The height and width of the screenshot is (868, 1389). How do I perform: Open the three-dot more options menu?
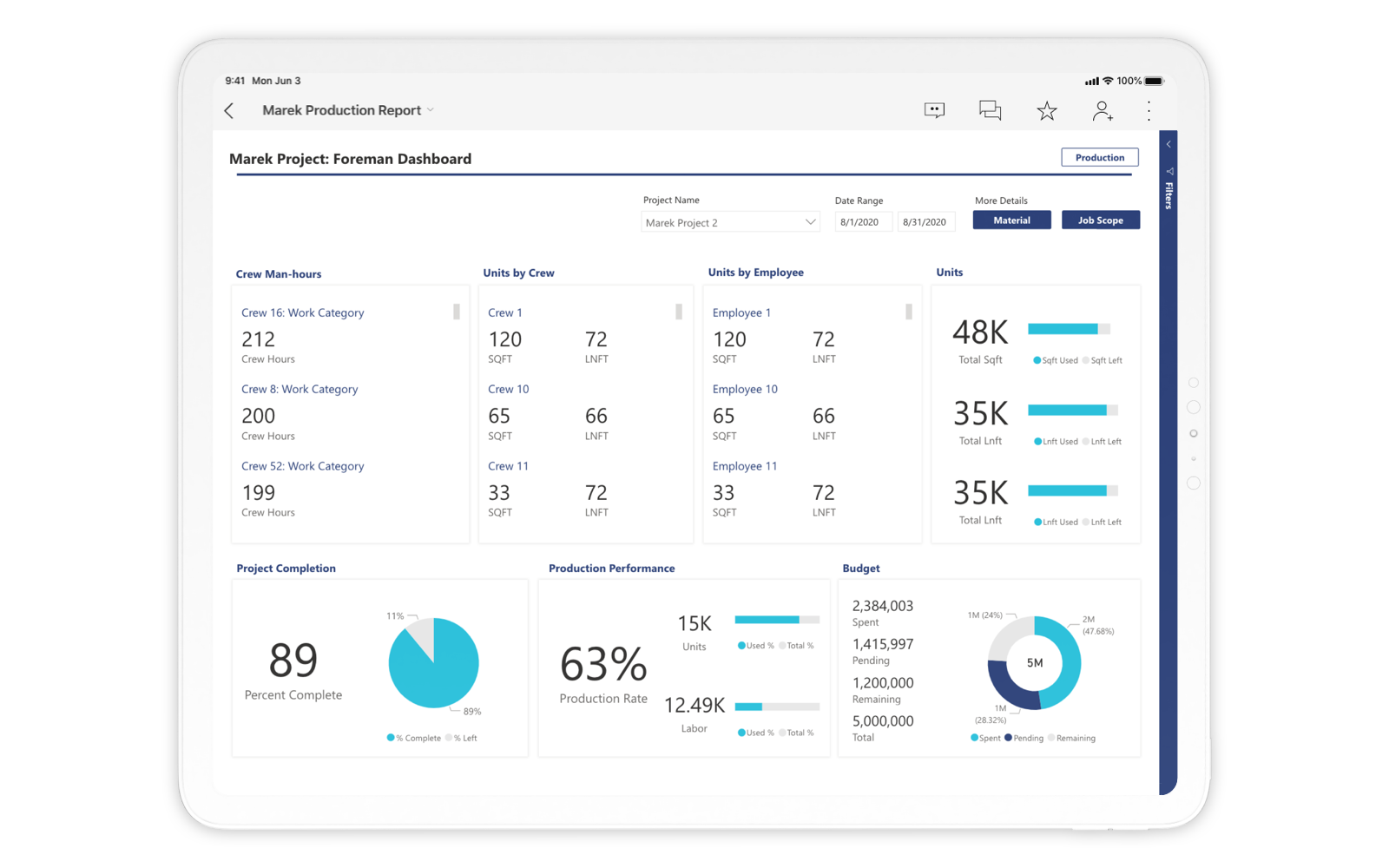point(1149,110)
